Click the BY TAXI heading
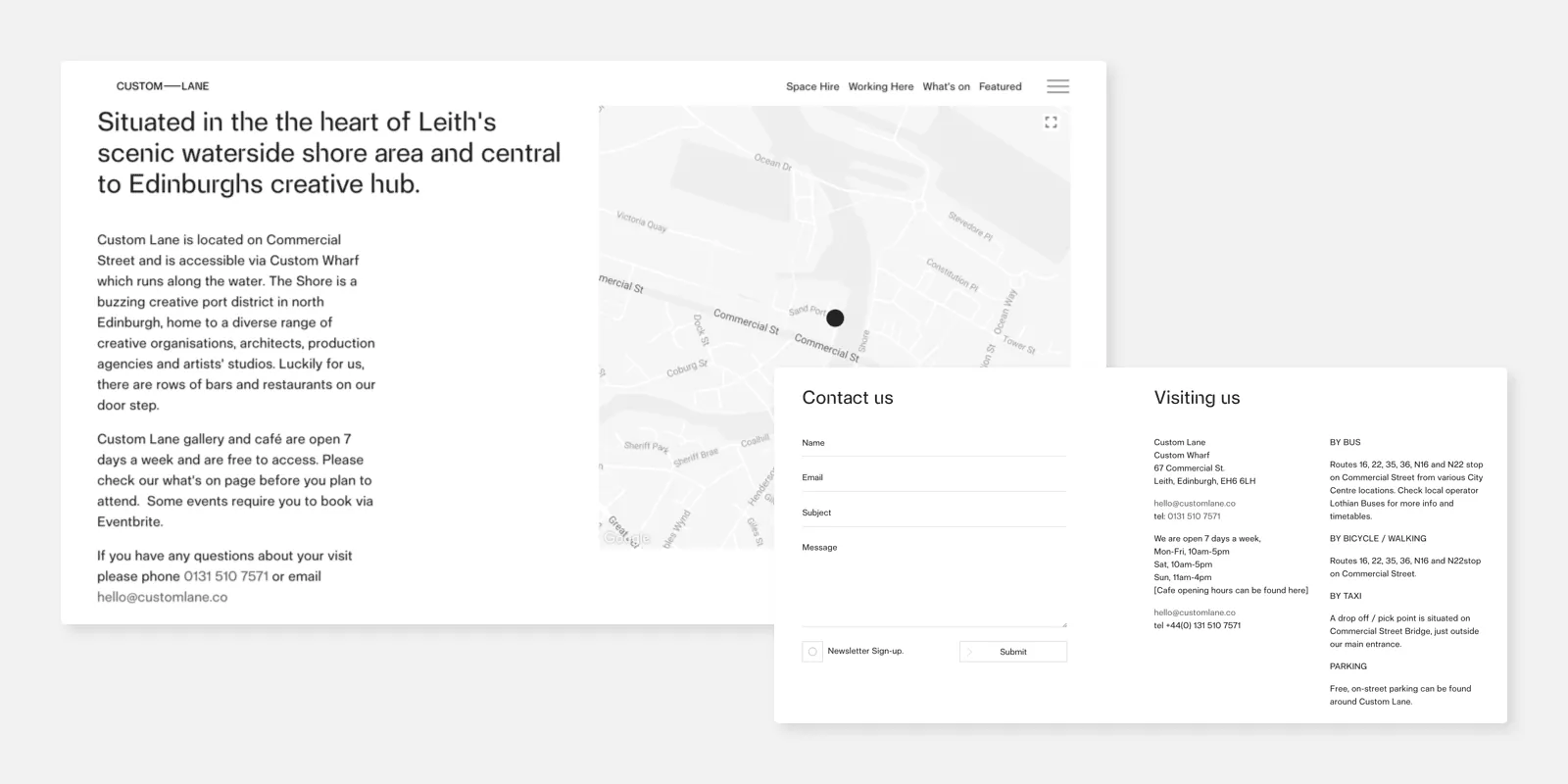Viewport: 1568px width, 784px height. (x=1346, y=596)
